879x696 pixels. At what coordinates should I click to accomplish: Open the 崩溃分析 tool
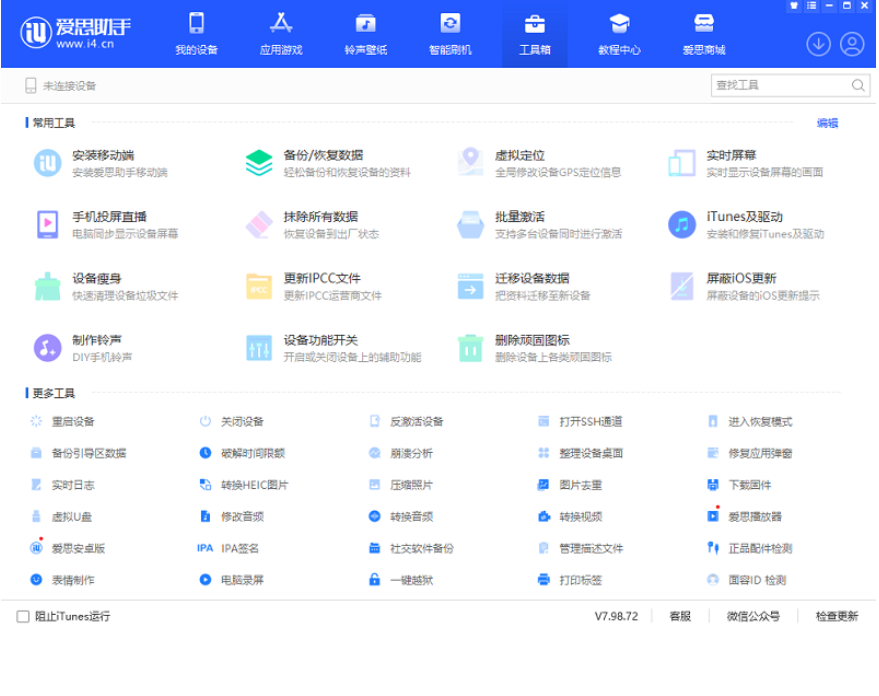pyautogui.click(x=401, y=453)
